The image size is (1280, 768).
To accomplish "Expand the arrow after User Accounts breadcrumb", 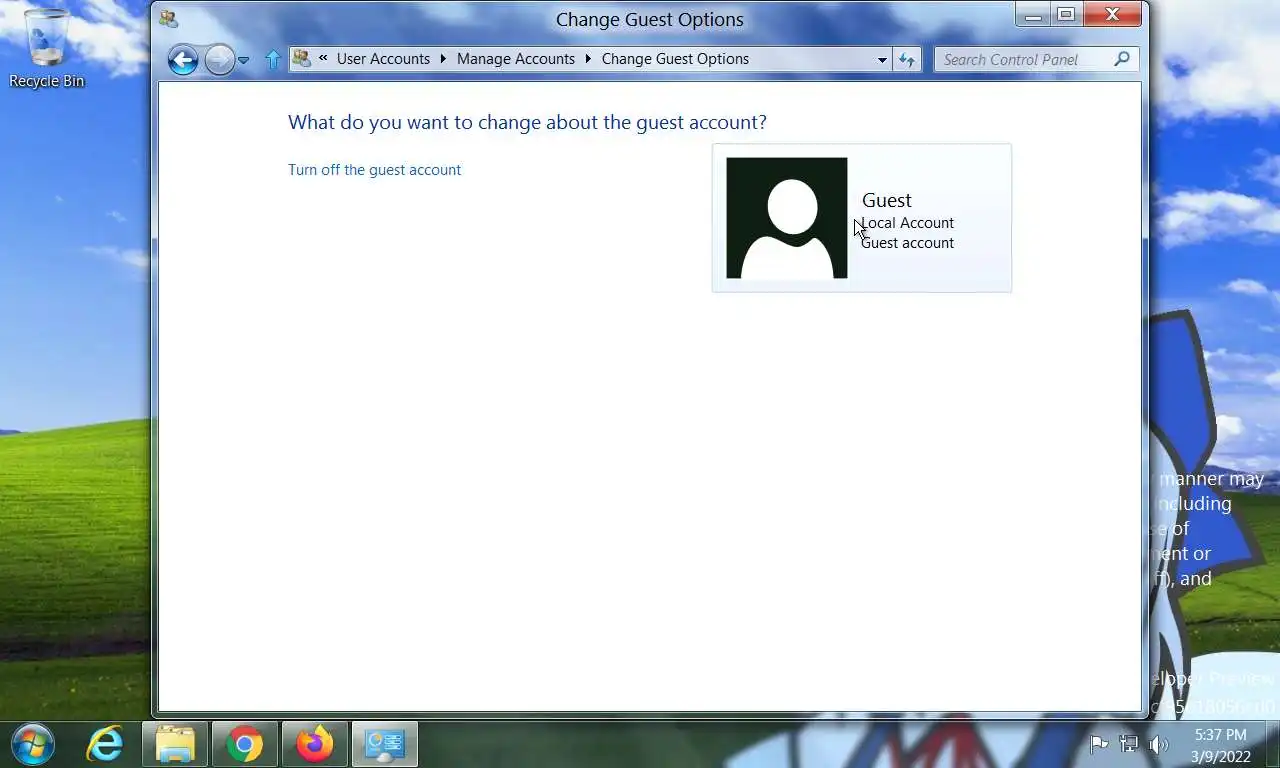I will click(443, 59).
